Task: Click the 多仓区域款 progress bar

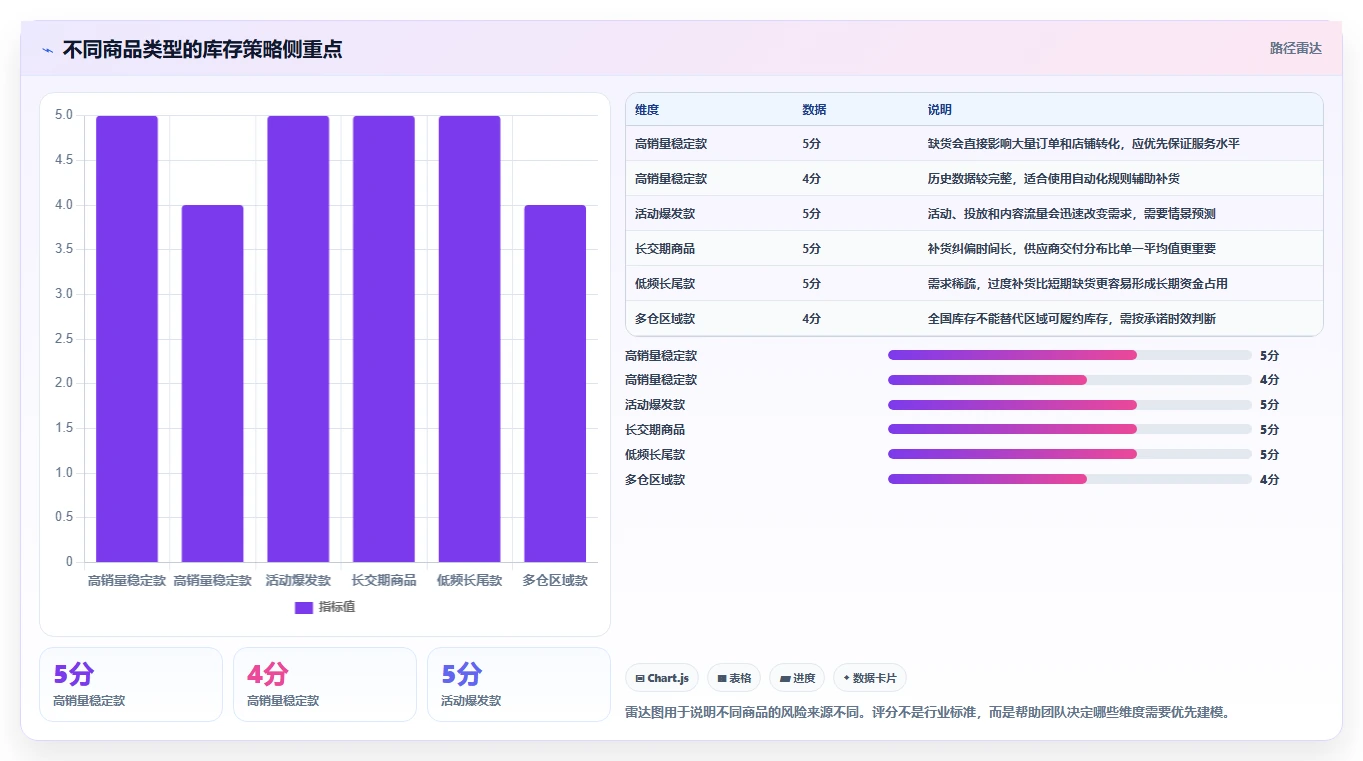Action: [1070, 479]
